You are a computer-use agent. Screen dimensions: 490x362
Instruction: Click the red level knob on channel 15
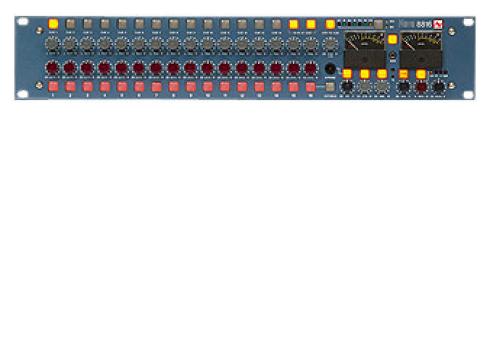293,68
